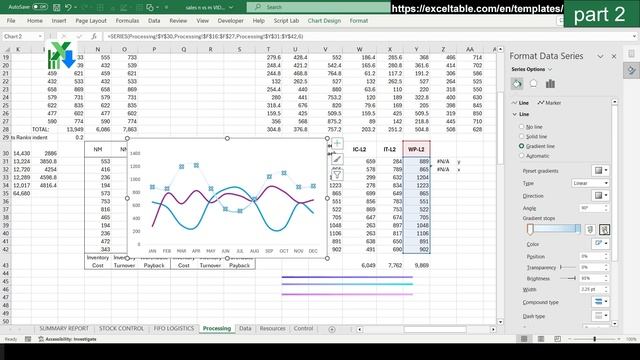Click Chart Filters funnel button beside chart
The width and height of the screenshot is (640, 360).
[337, 175]
